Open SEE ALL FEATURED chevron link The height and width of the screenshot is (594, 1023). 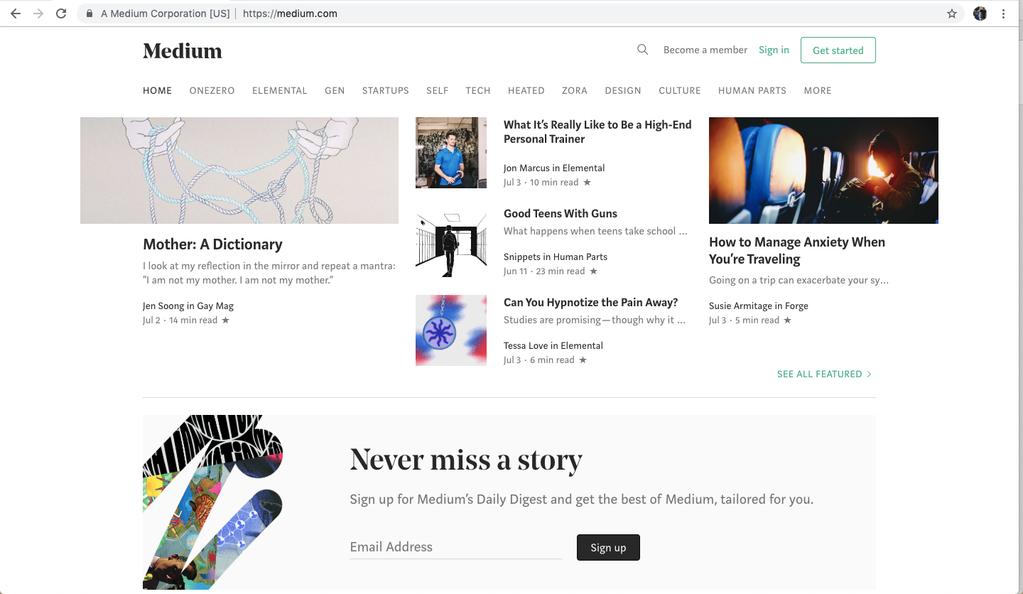coord(824,374)
